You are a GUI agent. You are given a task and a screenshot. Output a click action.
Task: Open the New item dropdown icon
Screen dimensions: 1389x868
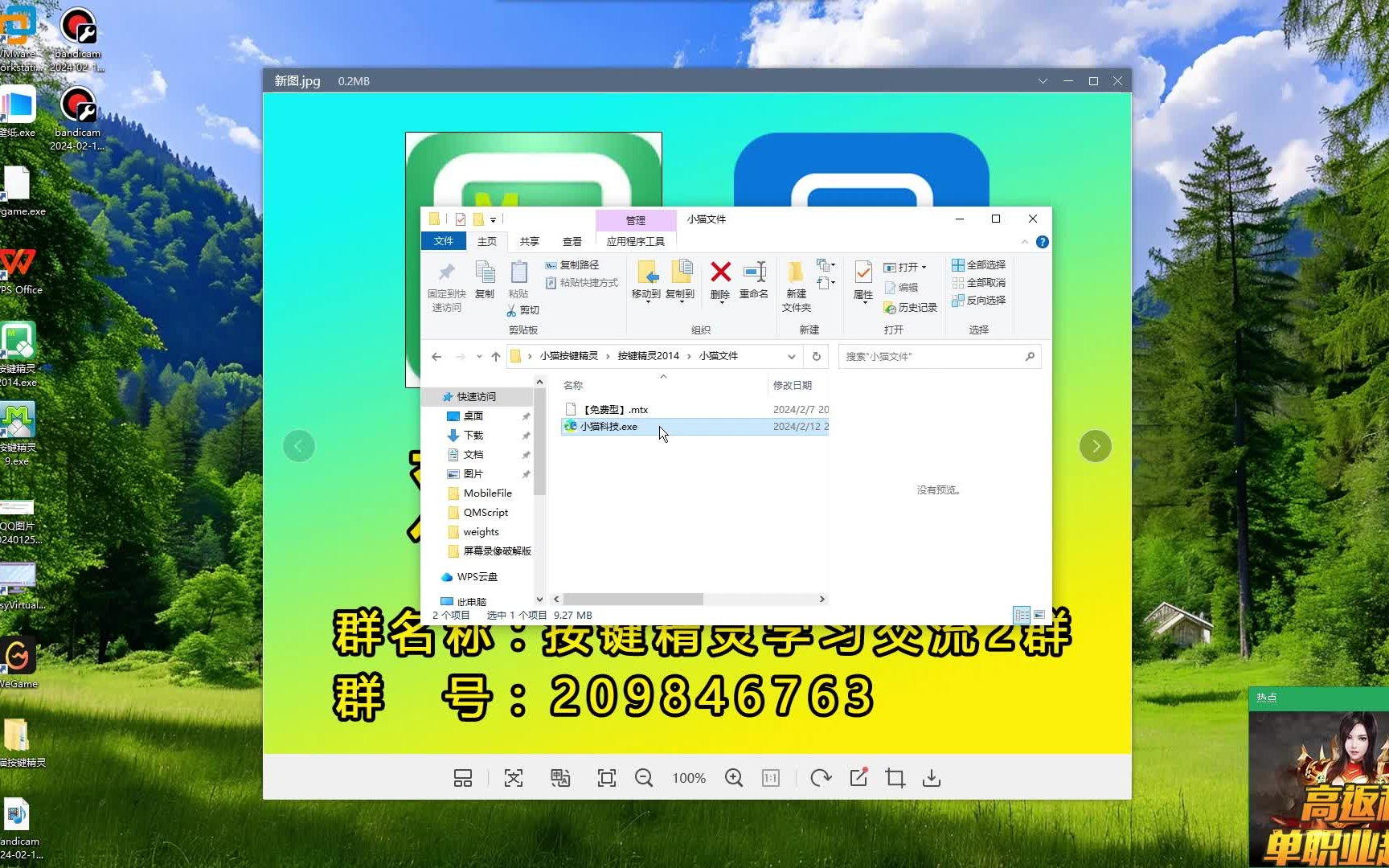[x=826, y=265]
